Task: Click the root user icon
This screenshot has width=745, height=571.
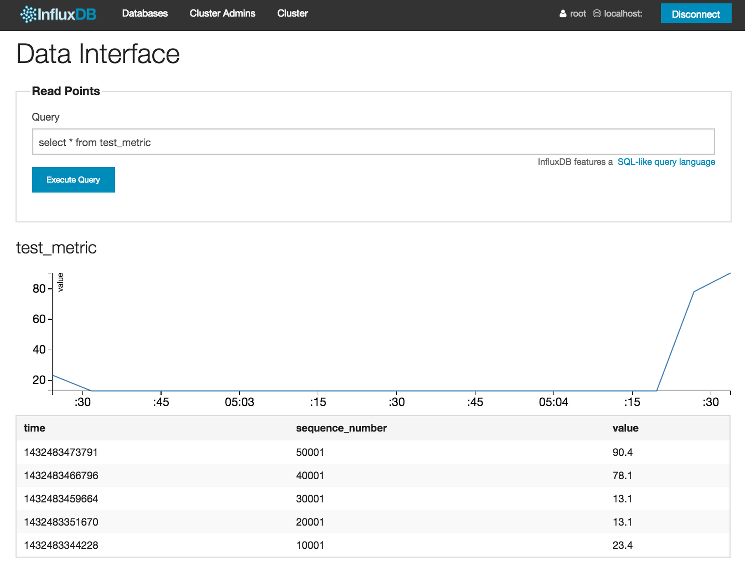Action: pos(563,14)
